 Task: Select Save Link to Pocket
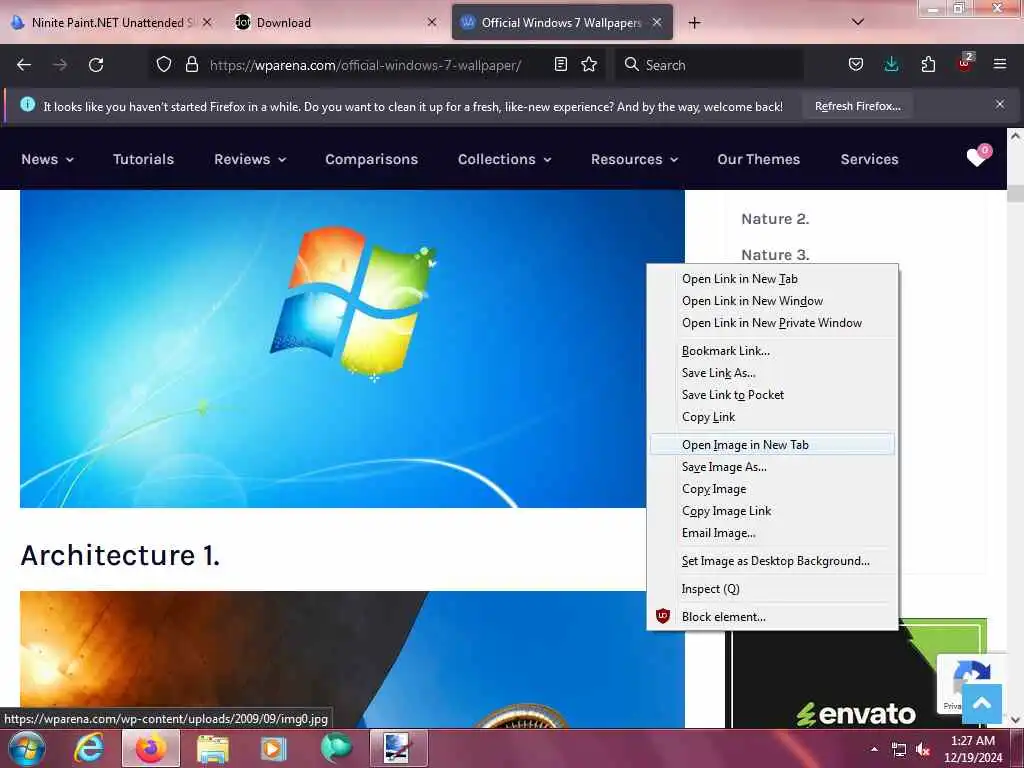tap(773, 395)
